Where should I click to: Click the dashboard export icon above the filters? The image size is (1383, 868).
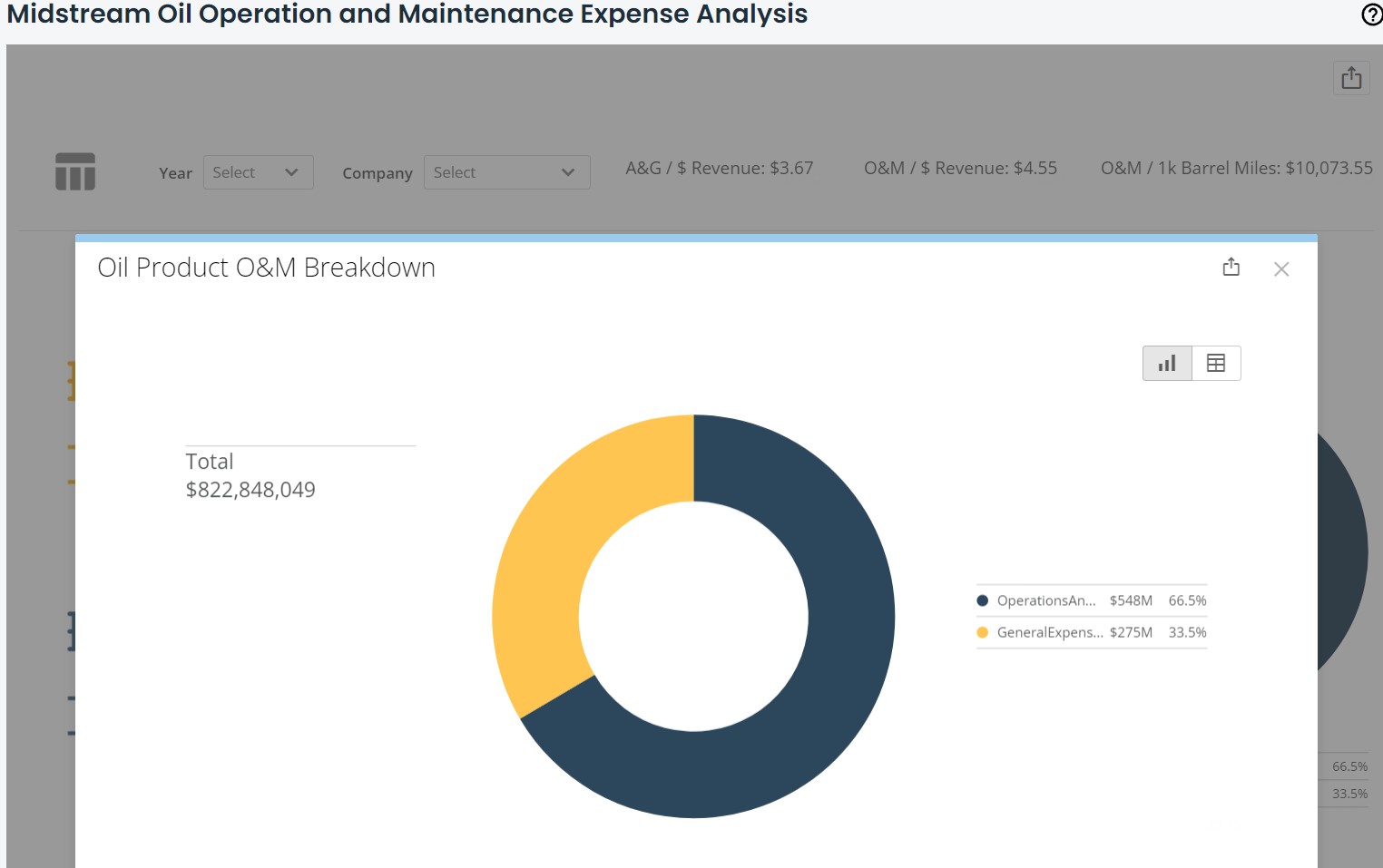pyautogui.click(x=1350, y=78)
